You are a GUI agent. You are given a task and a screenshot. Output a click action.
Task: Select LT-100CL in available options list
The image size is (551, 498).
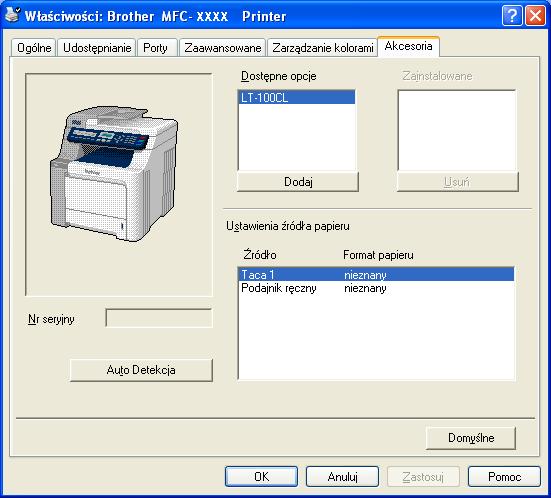pos(297,98)
